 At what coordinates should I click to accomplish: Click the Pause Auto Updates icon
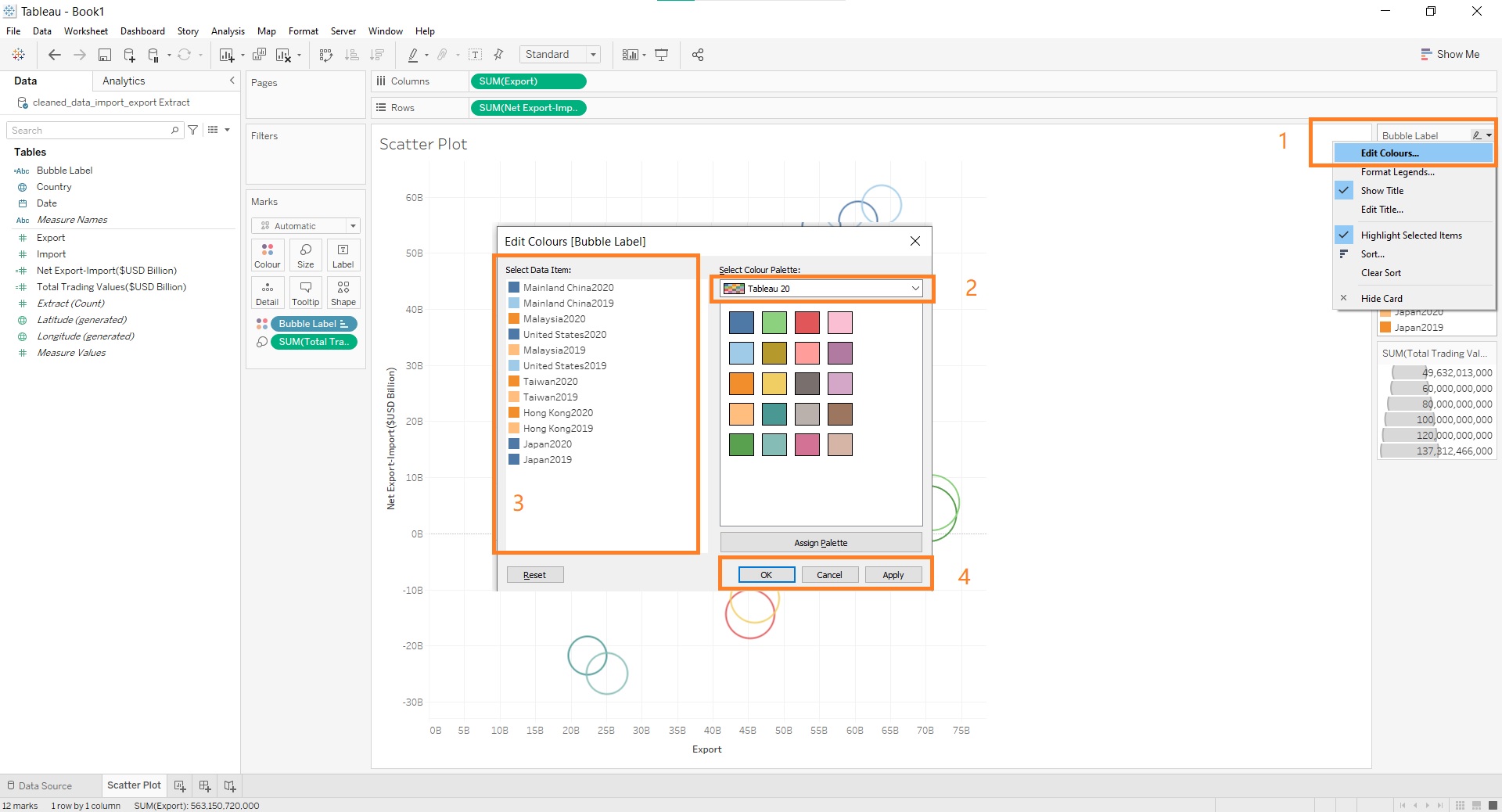click(x=153, y=55)
